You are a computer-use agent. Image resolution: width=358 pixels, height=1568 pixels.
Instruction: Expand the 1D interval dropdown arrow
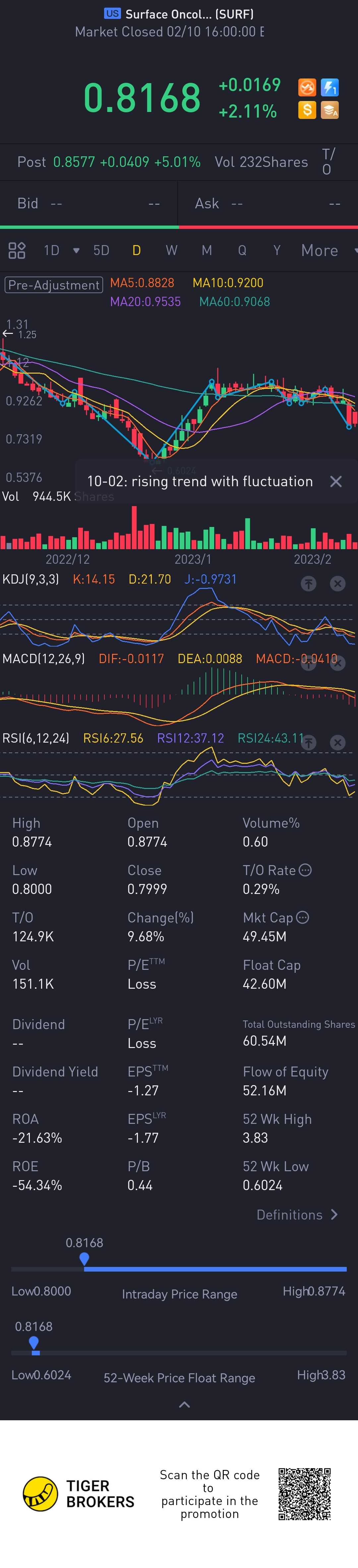point(76,250)
